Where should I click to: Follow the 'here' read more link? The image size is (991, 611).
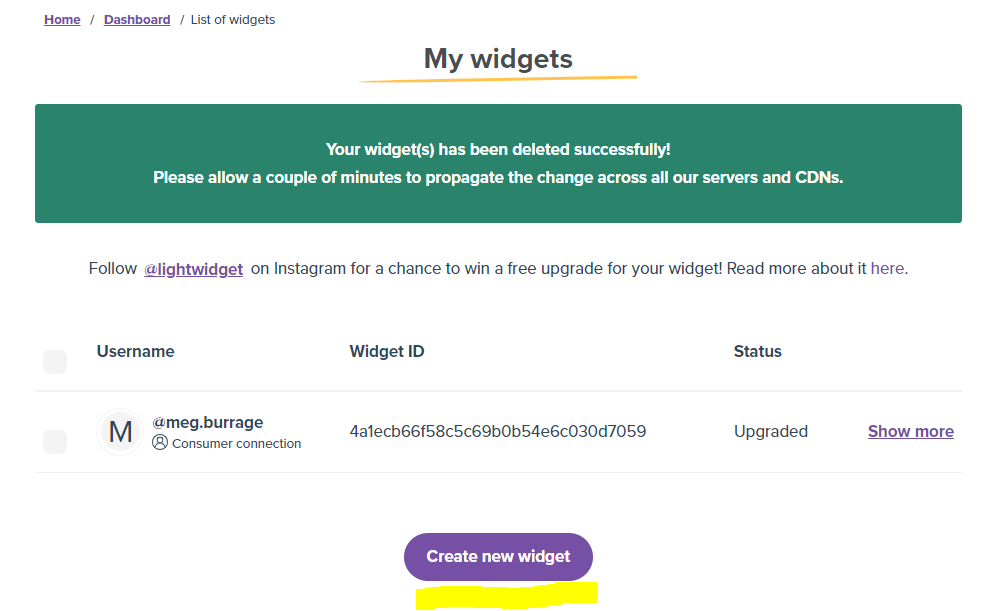click(x=887, y=269)
